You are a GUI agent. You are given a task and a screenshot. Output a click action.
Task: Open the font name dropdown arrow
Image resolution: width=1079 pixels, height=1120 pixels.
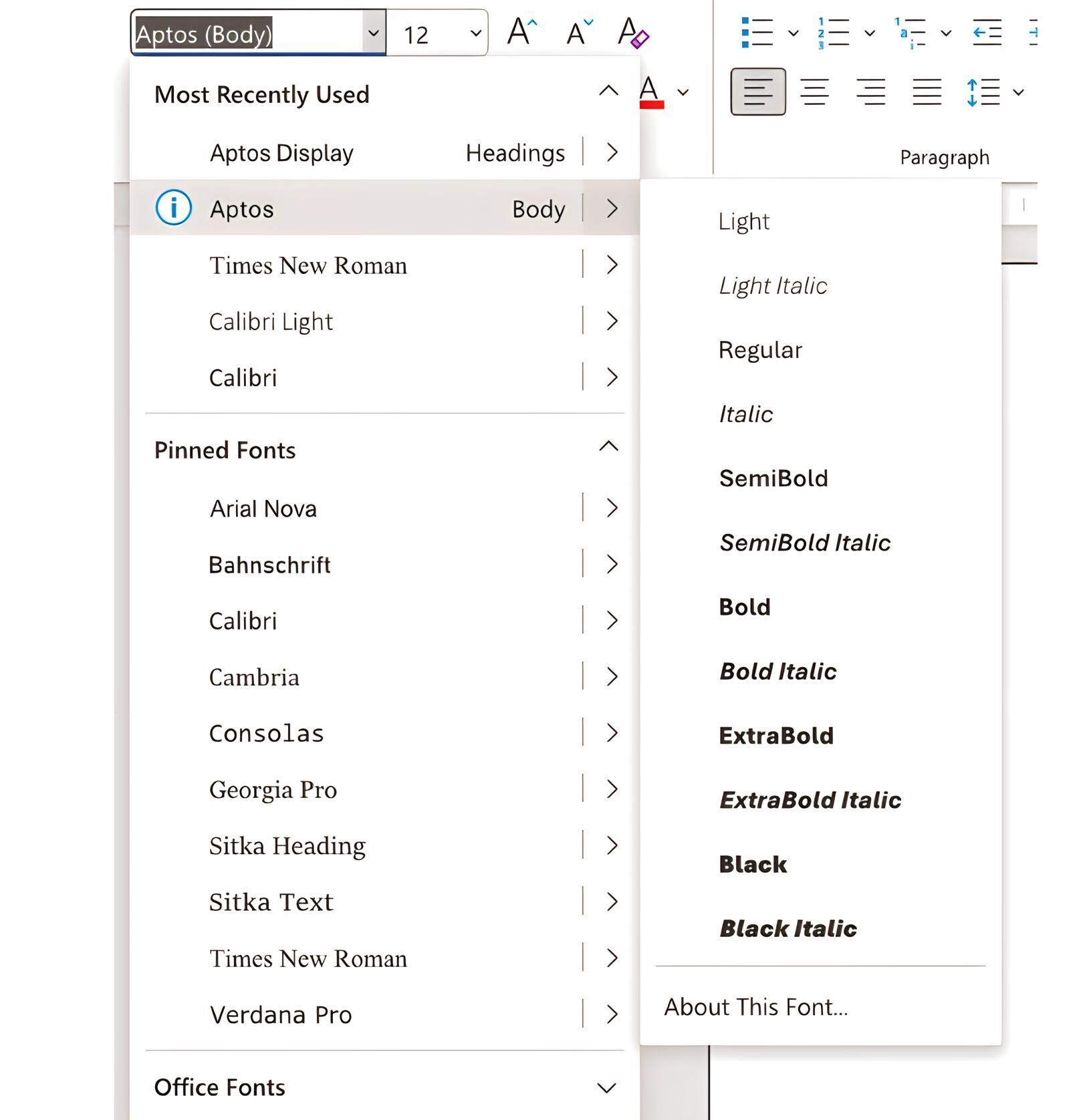[374, 33]
